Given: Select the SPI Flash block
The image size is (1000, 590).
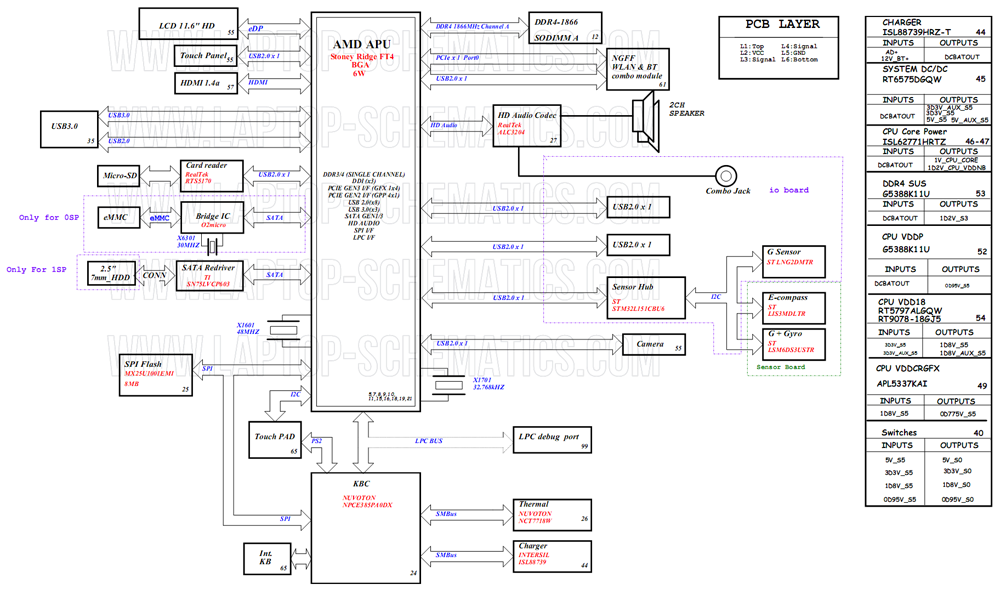Looking at the screenshot, I should click(156, 375).
